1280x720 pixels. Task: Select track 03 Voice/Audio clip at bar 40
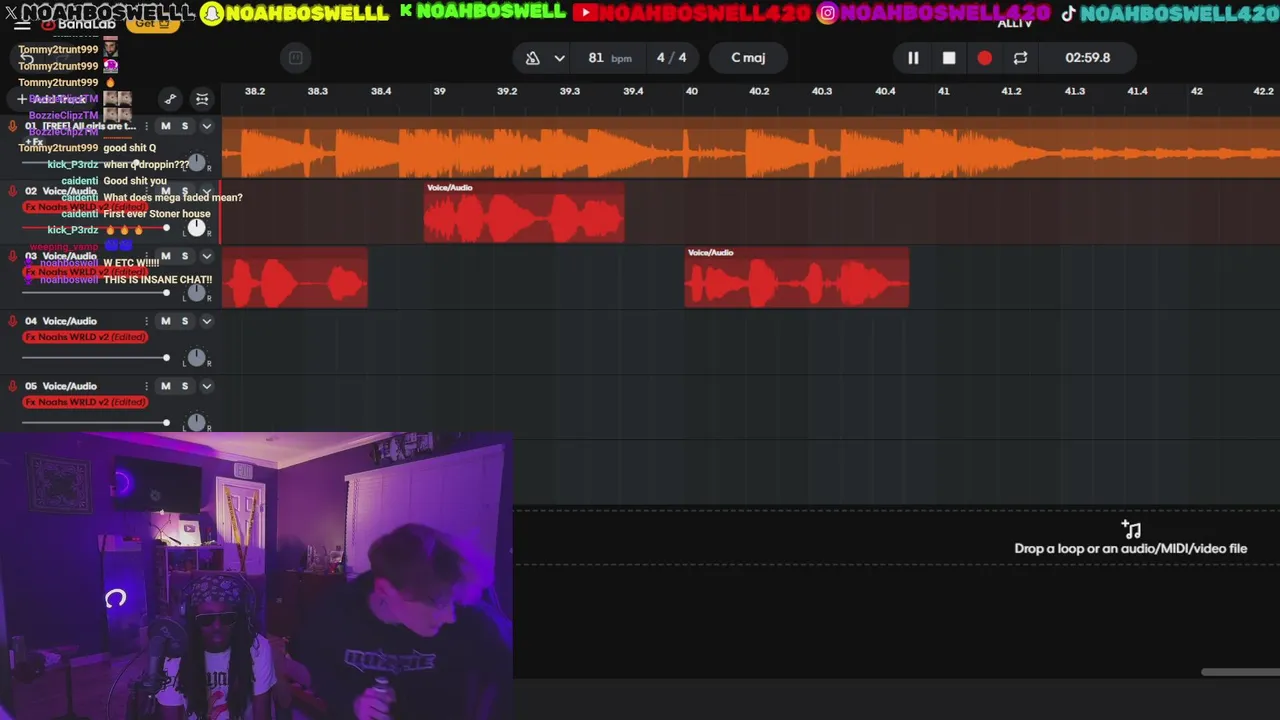(797, 277)
